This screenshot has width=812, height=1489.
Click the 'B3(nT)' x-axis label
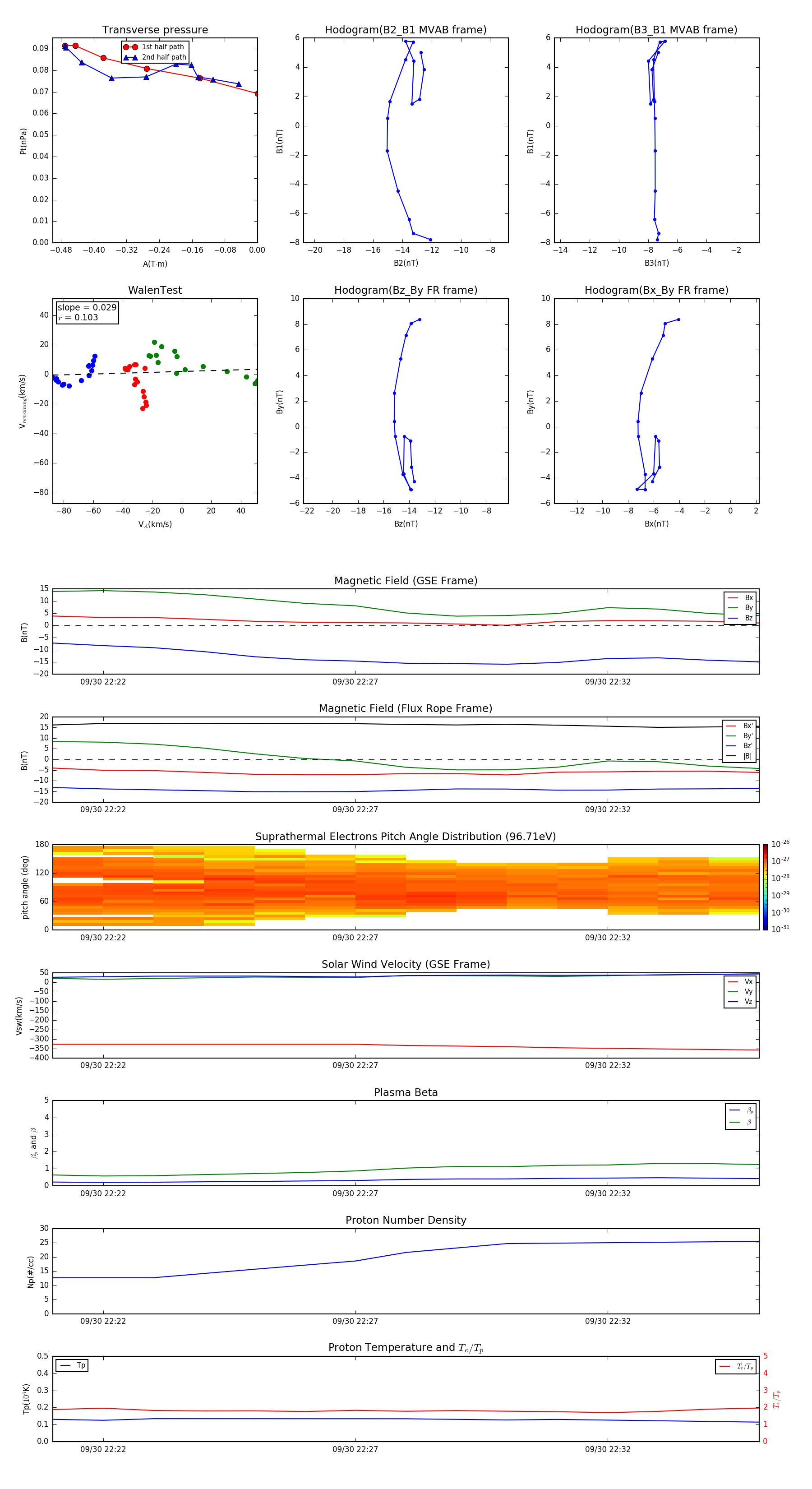tap(656, 264)
